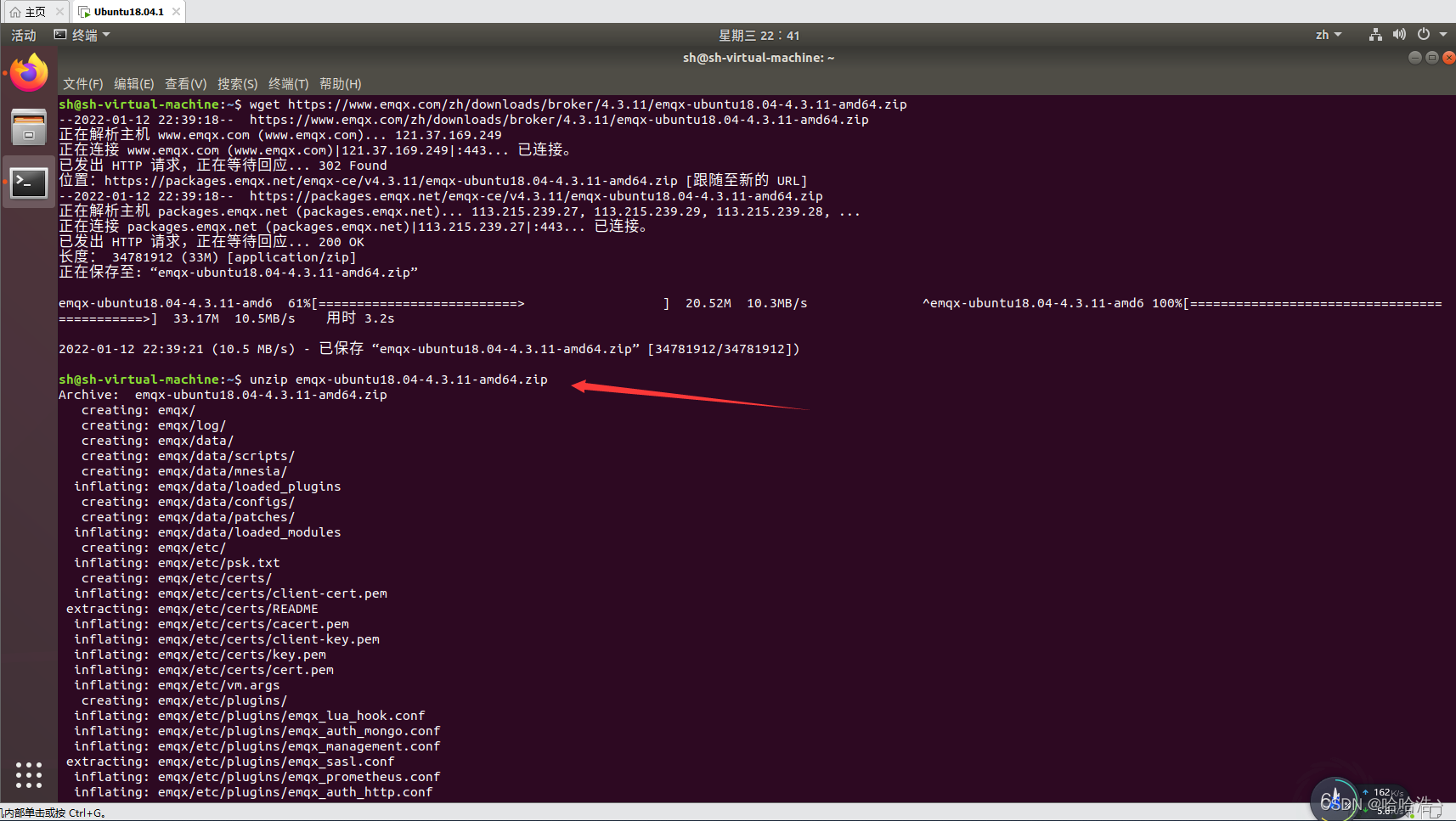The height and width of the screenshot is (821, 1456).
Task: Close the terminal window
Action: tap(1449, 58)
